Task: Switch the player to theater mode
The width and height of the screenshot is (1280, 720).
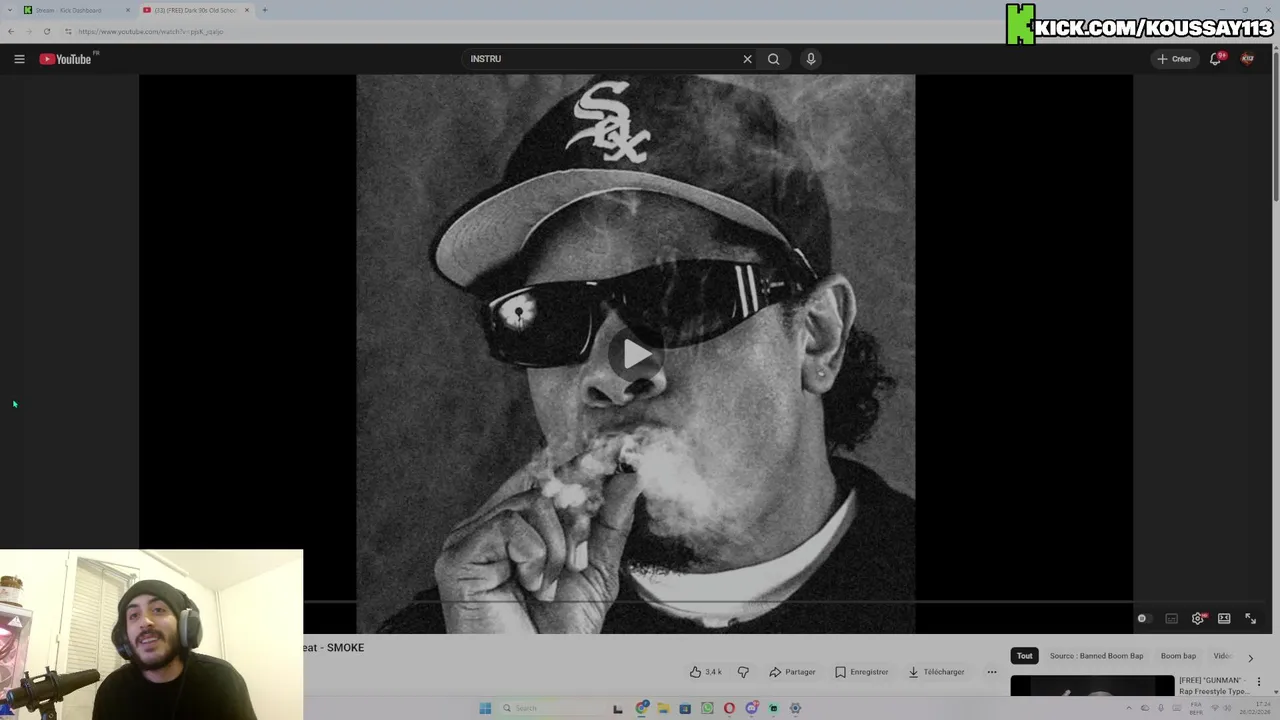Action: pos(1224,619)
